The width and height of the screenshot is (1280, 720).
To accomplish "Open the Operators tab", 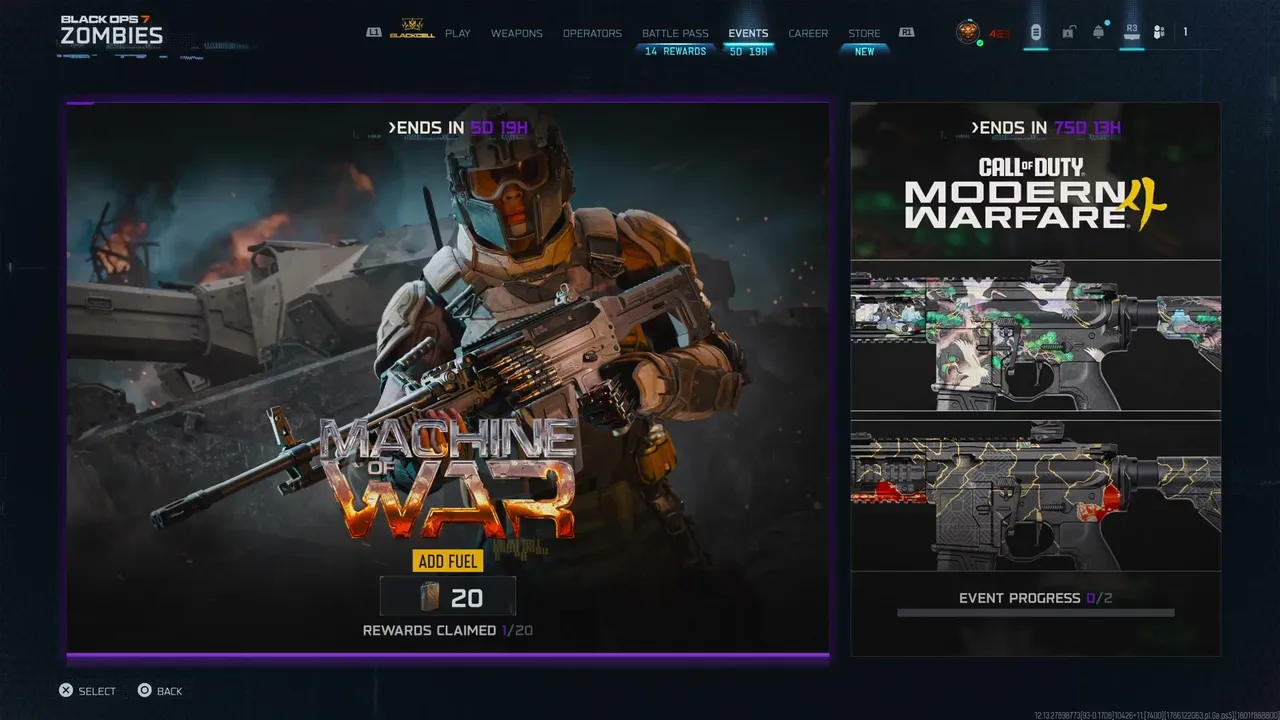I will (592, 33).
